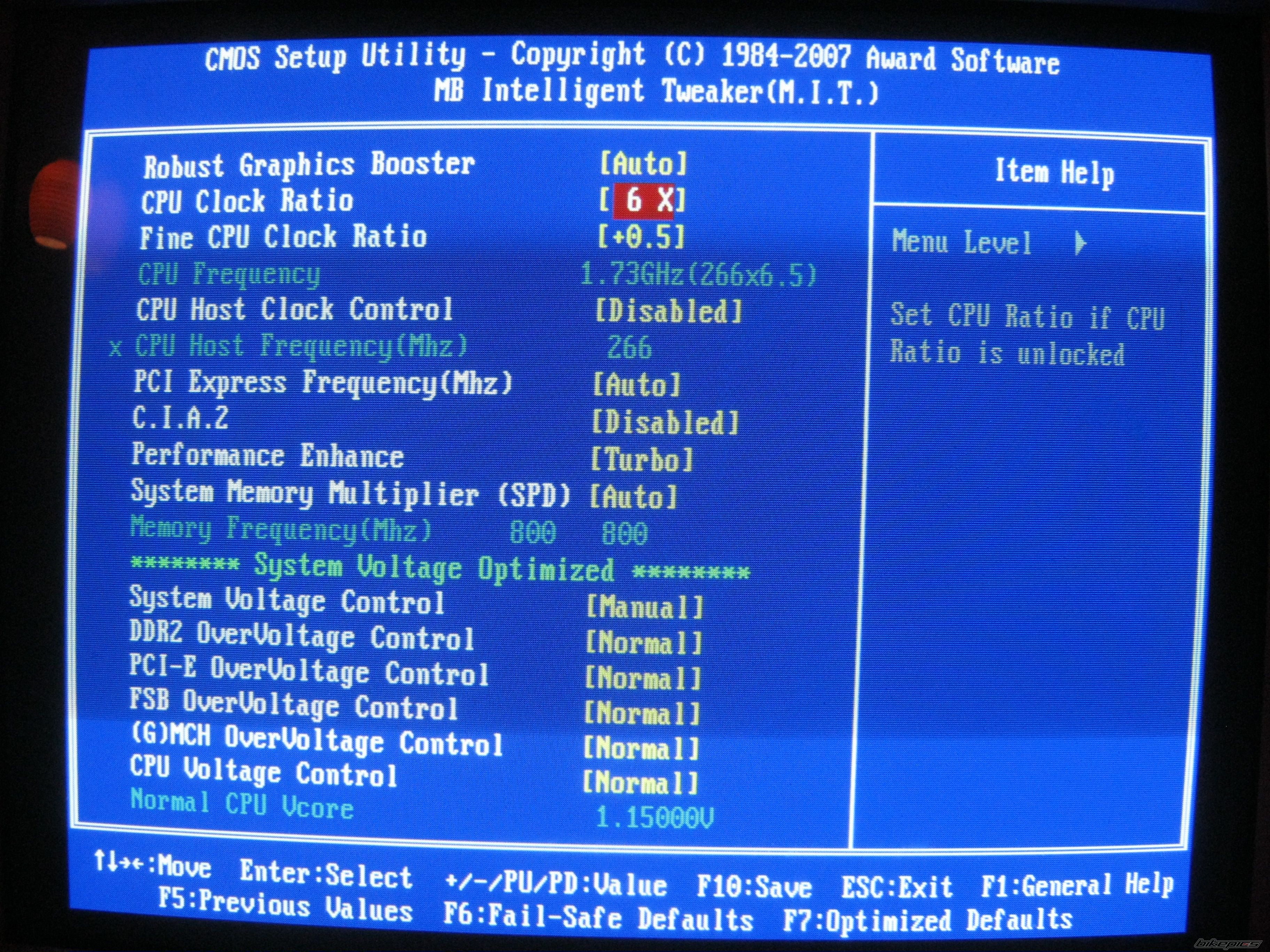Open FSB OverVoltage Control [Normal] value
The image size is (1270, 952).
click(x=642, y=714)
